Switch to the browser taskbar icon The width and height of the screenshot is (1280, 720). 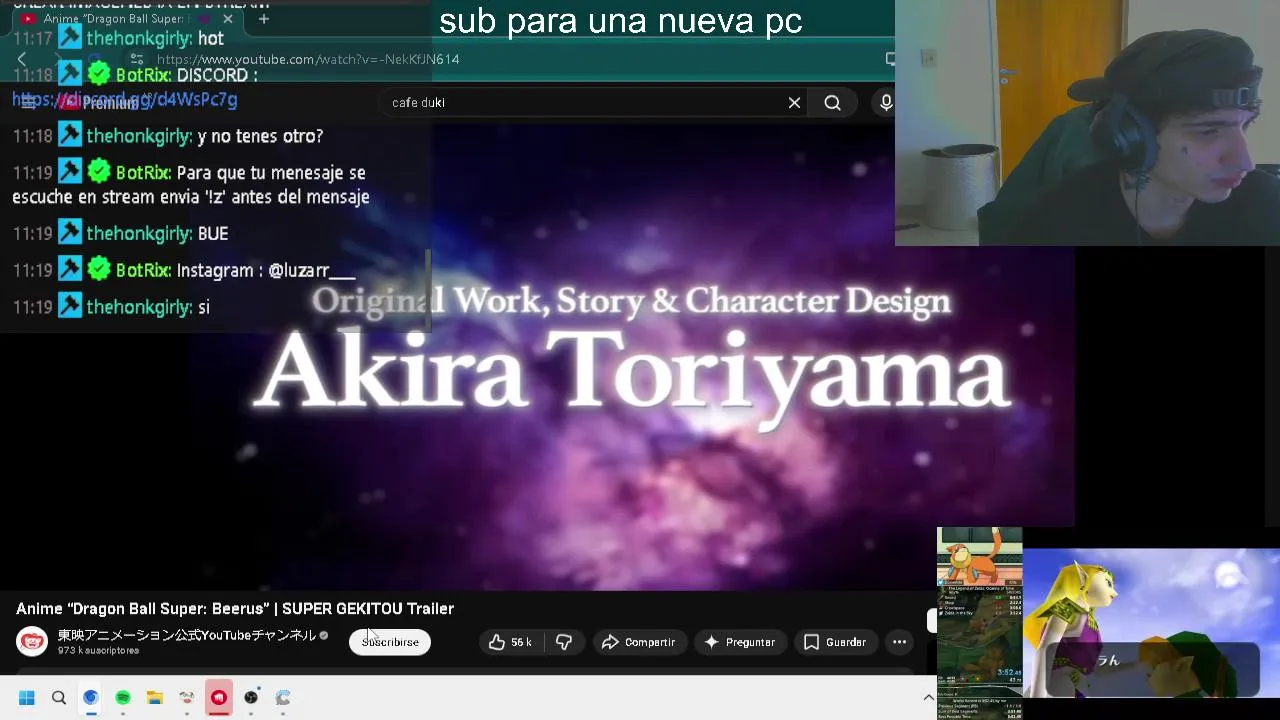point(91,698)
